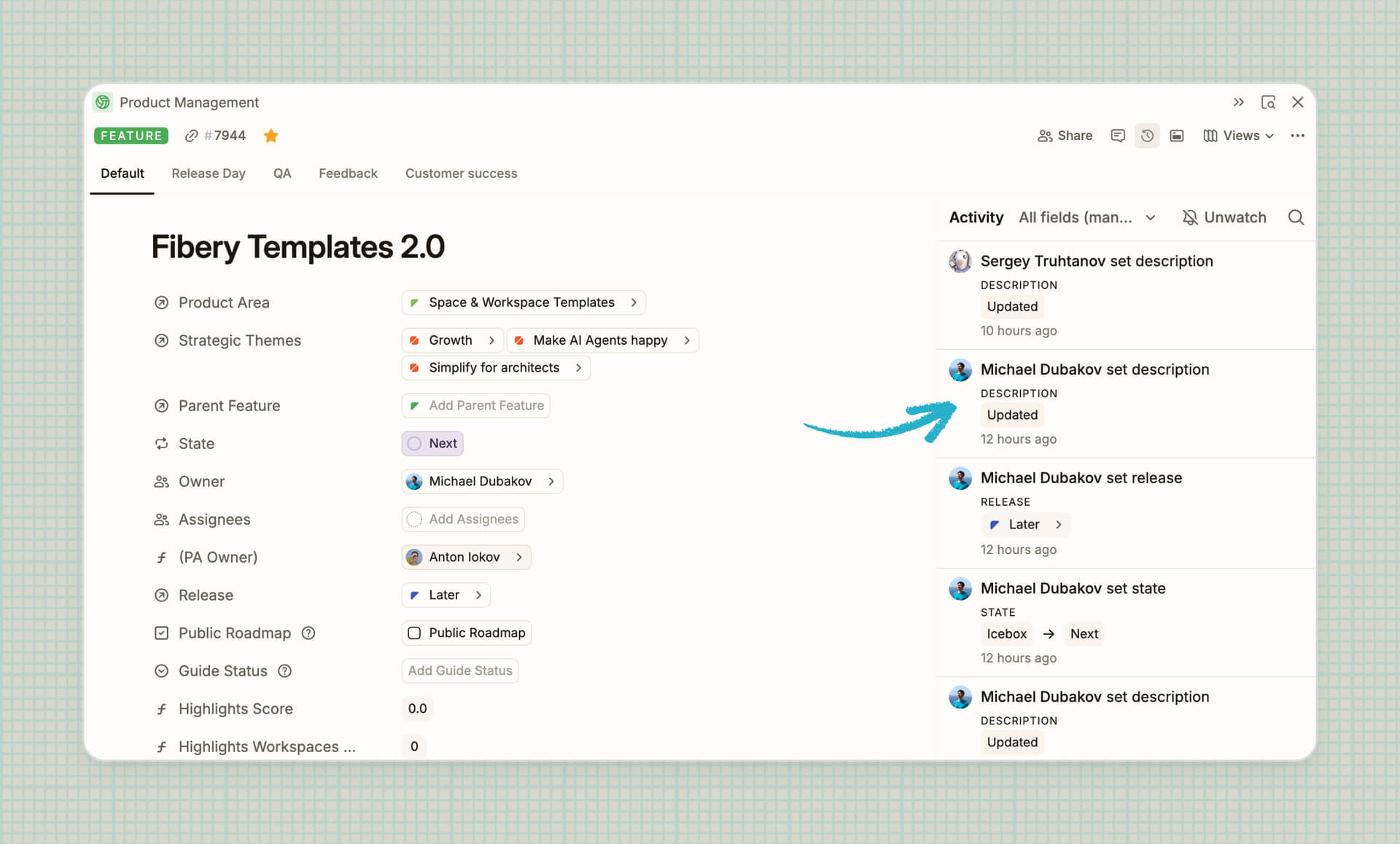Open the Anton Iokov PA Owner chip

click(466, 557)
